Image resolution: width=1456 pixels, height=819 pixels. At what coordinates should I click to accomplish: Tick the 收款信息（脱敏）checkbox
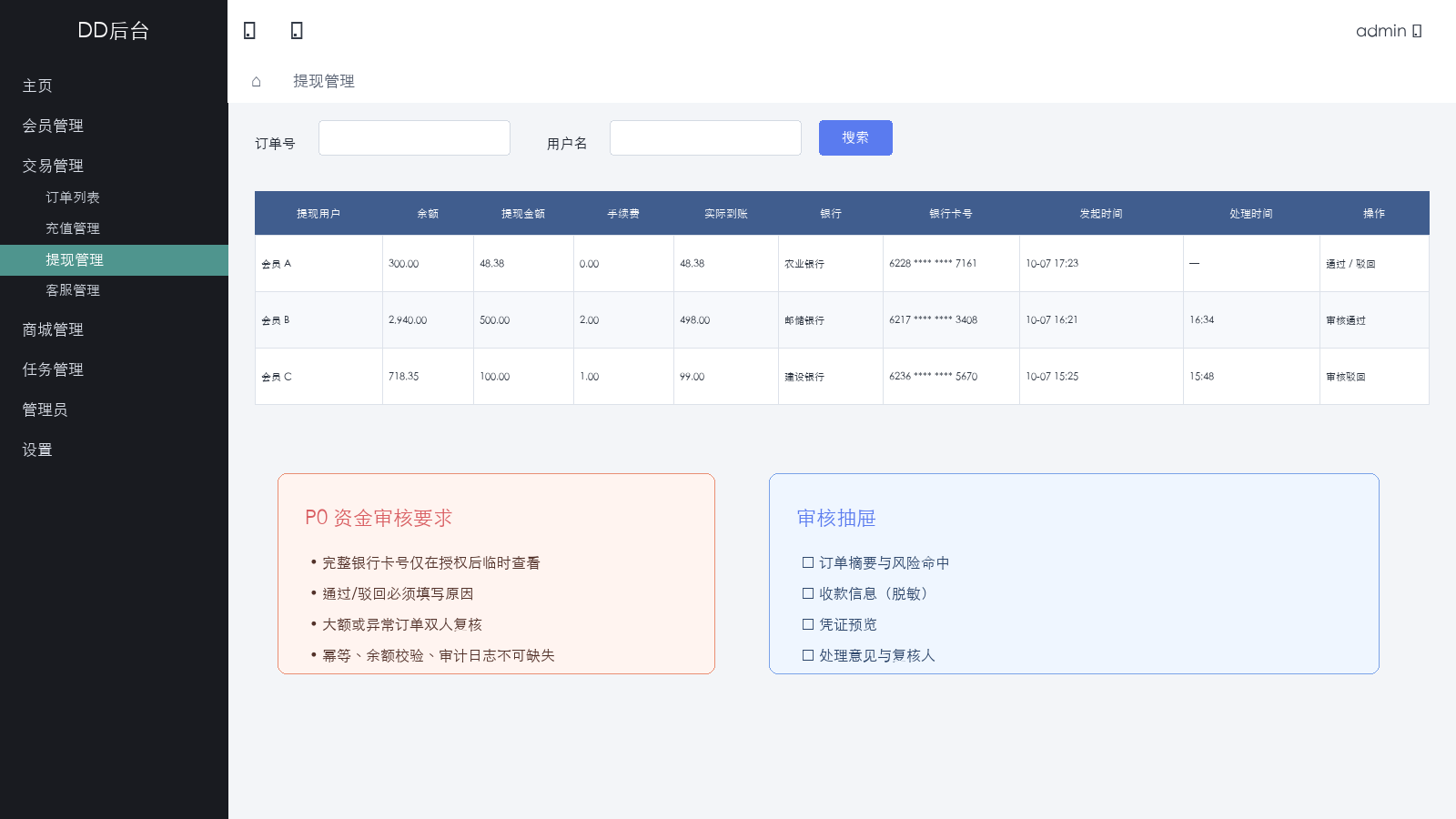(x=807, y=593)
